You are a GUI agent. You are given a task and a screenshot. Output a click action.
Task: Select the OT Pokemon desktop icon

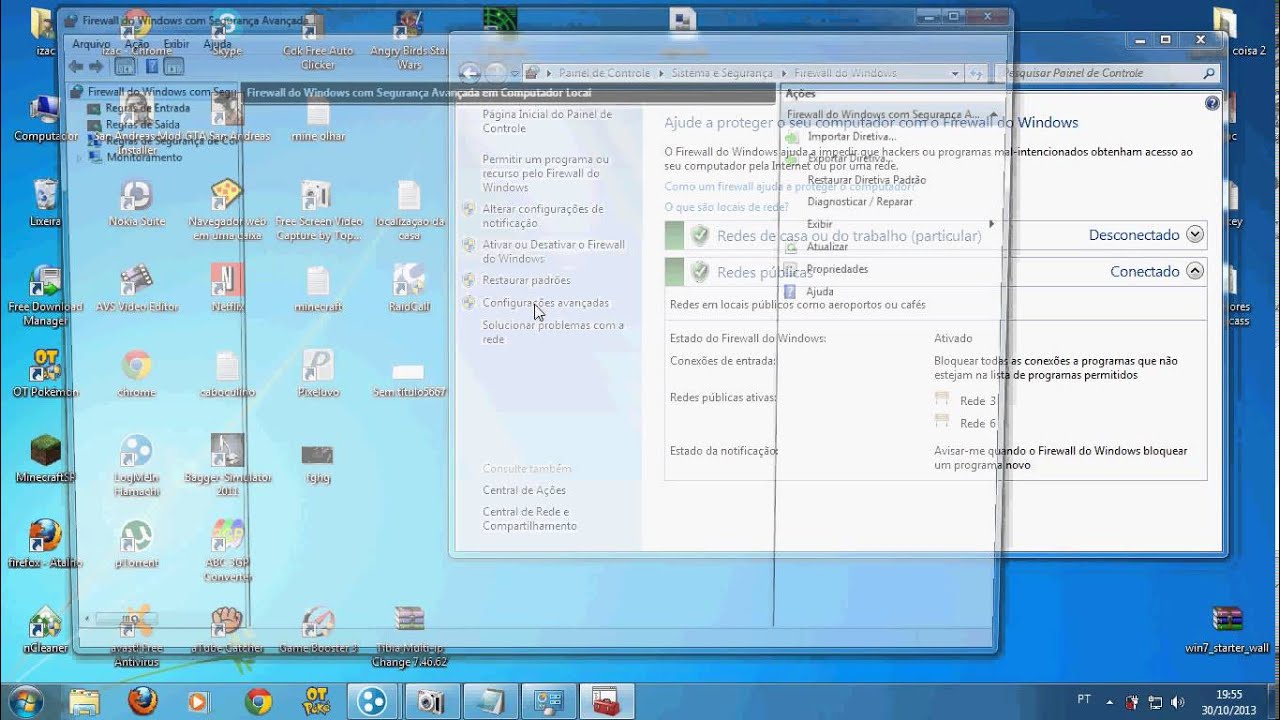45,373
